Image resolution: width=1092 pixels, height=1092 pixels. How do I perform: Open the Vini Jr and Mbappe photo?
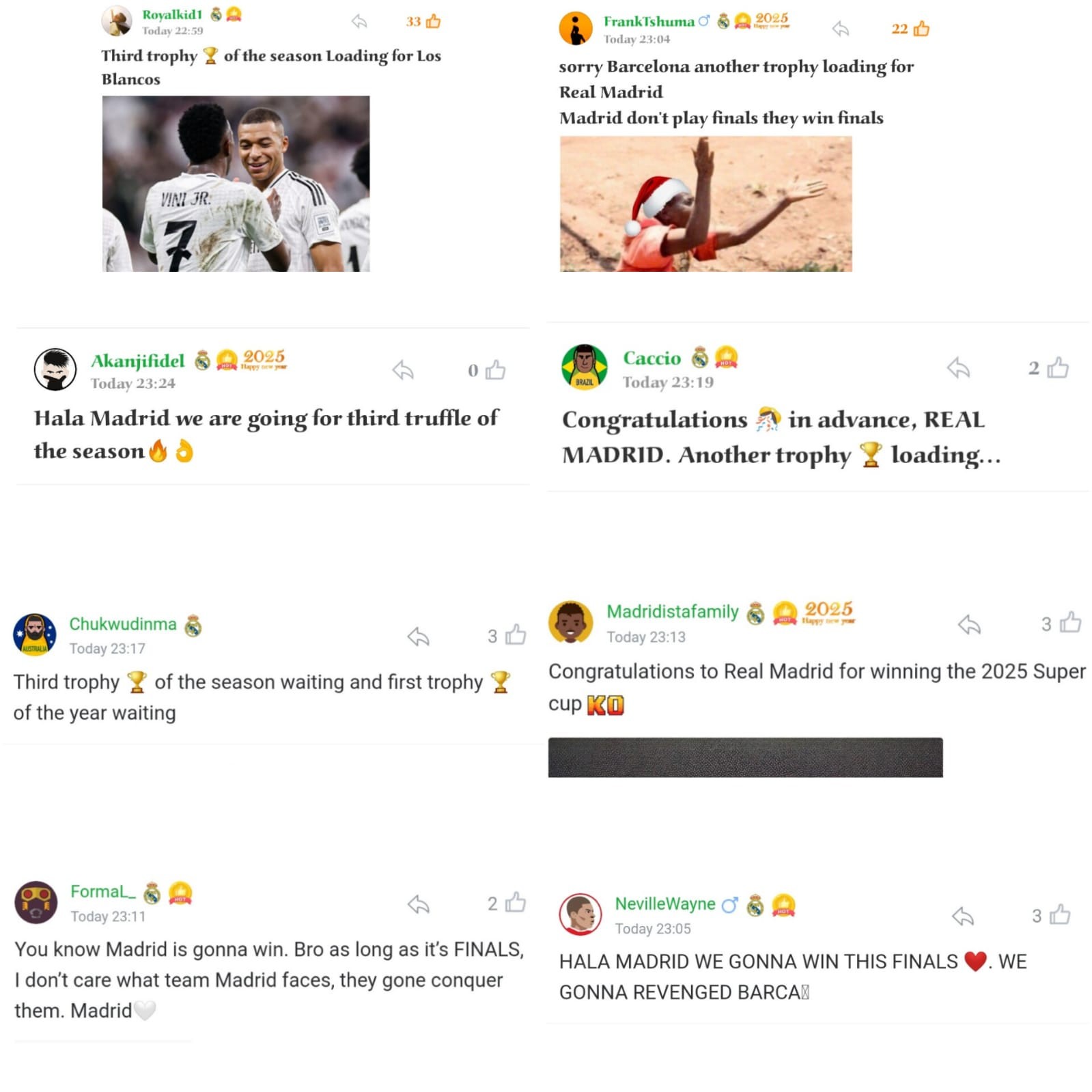236,184
